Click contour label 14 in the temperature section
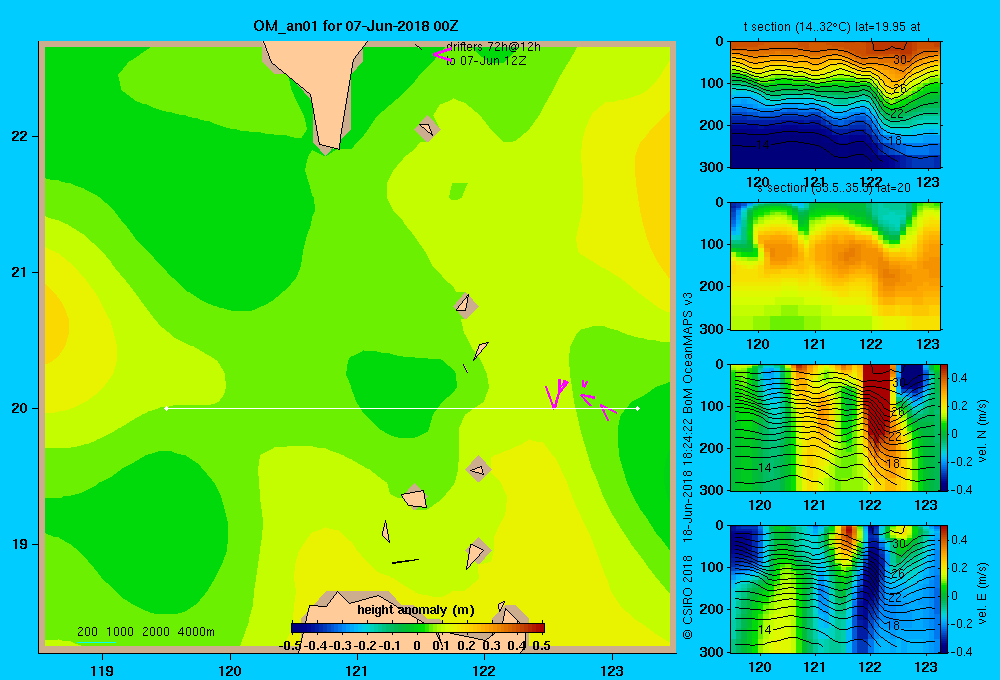The image size is (1000, 680). click(x=763, y=145)
